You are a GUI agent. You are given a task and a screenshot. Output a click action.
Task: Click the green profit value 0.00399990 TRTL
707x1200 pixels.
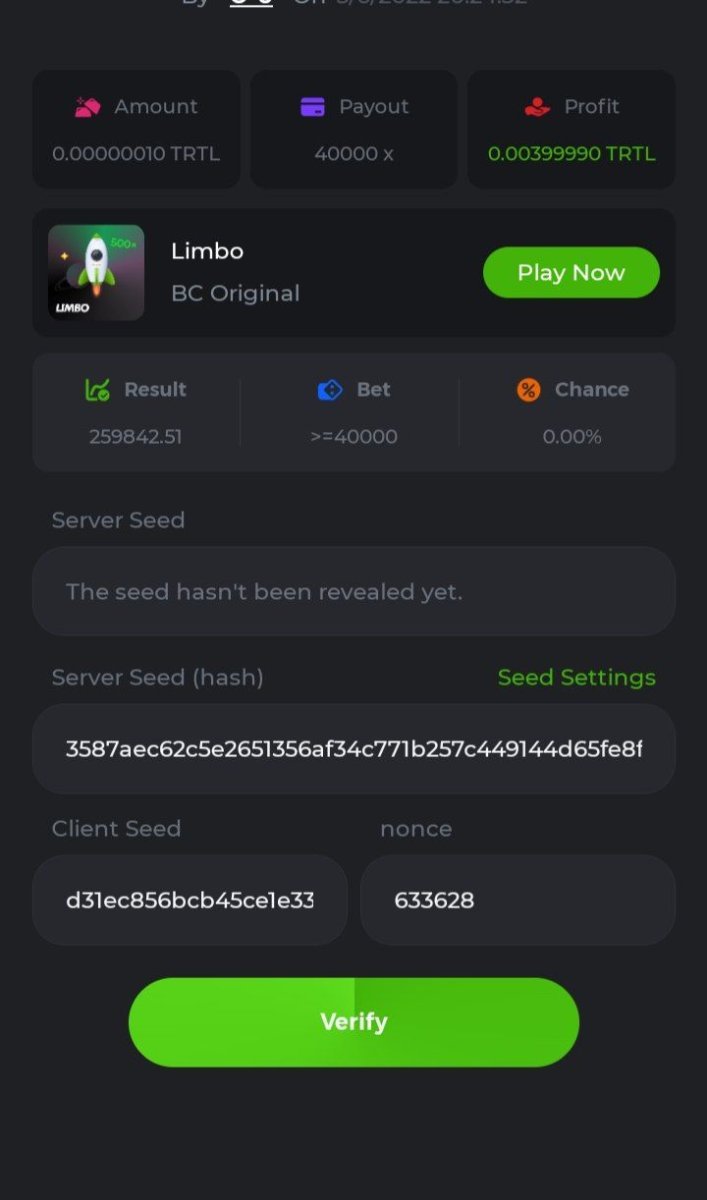(571, 154)
